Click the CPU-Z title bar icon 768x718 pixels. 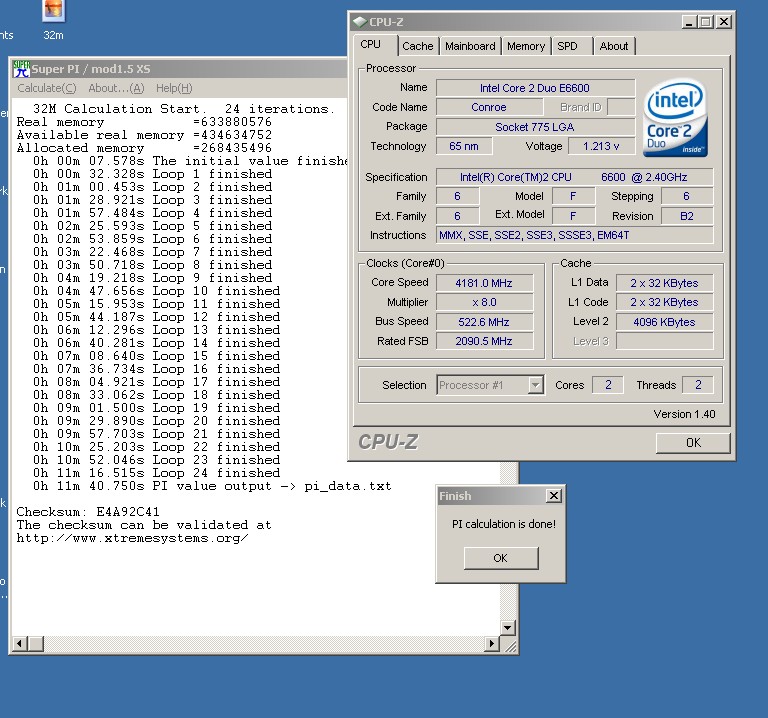360,22
